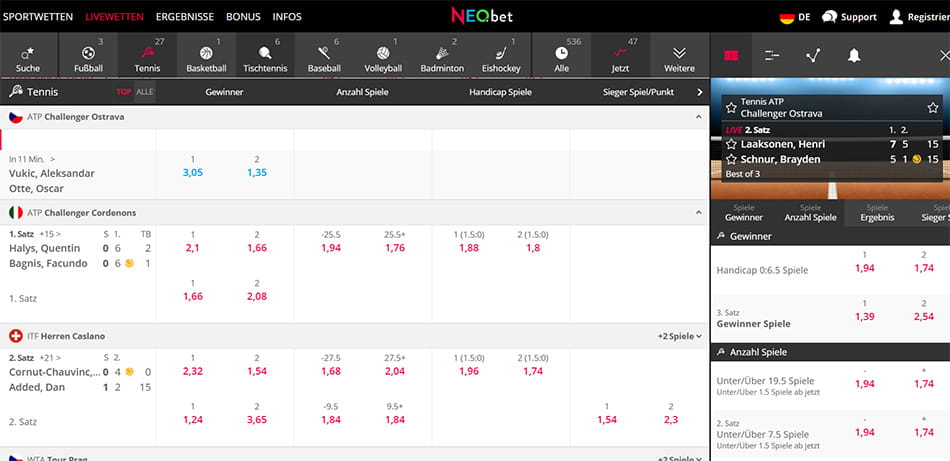Select Spiele Ergebnis tab
950x461 pixels.
point(877,213)
